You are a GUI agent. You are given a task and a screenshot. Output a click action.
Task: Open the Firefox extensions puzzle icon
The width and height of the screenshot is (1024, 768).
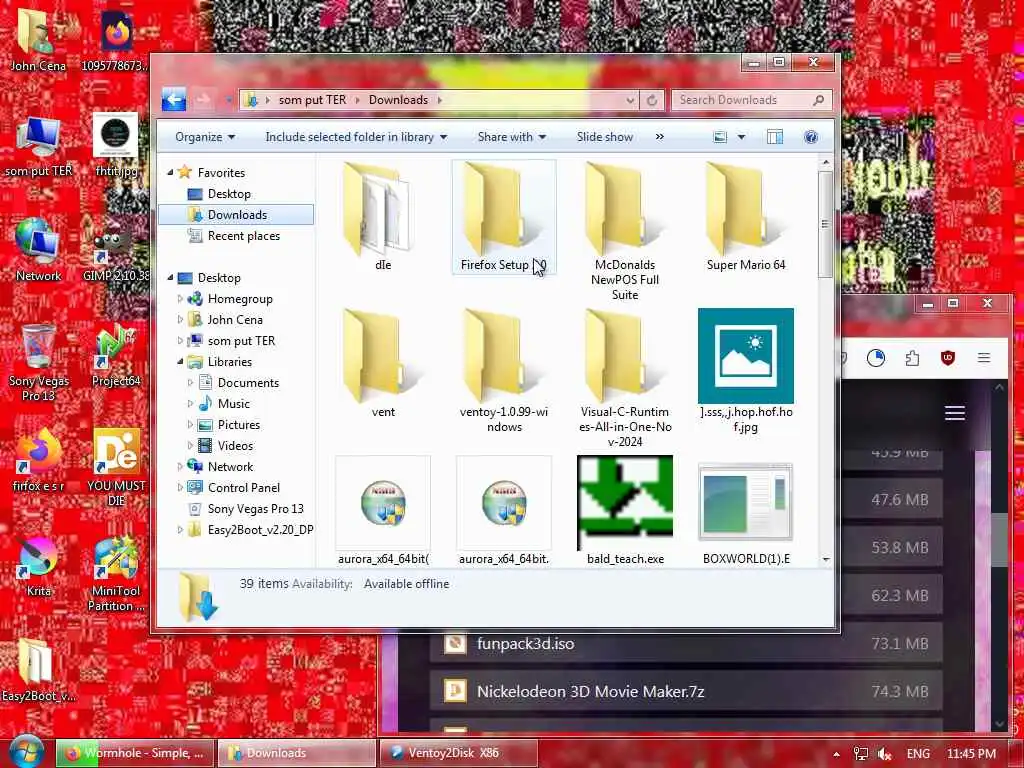(912, 358)
